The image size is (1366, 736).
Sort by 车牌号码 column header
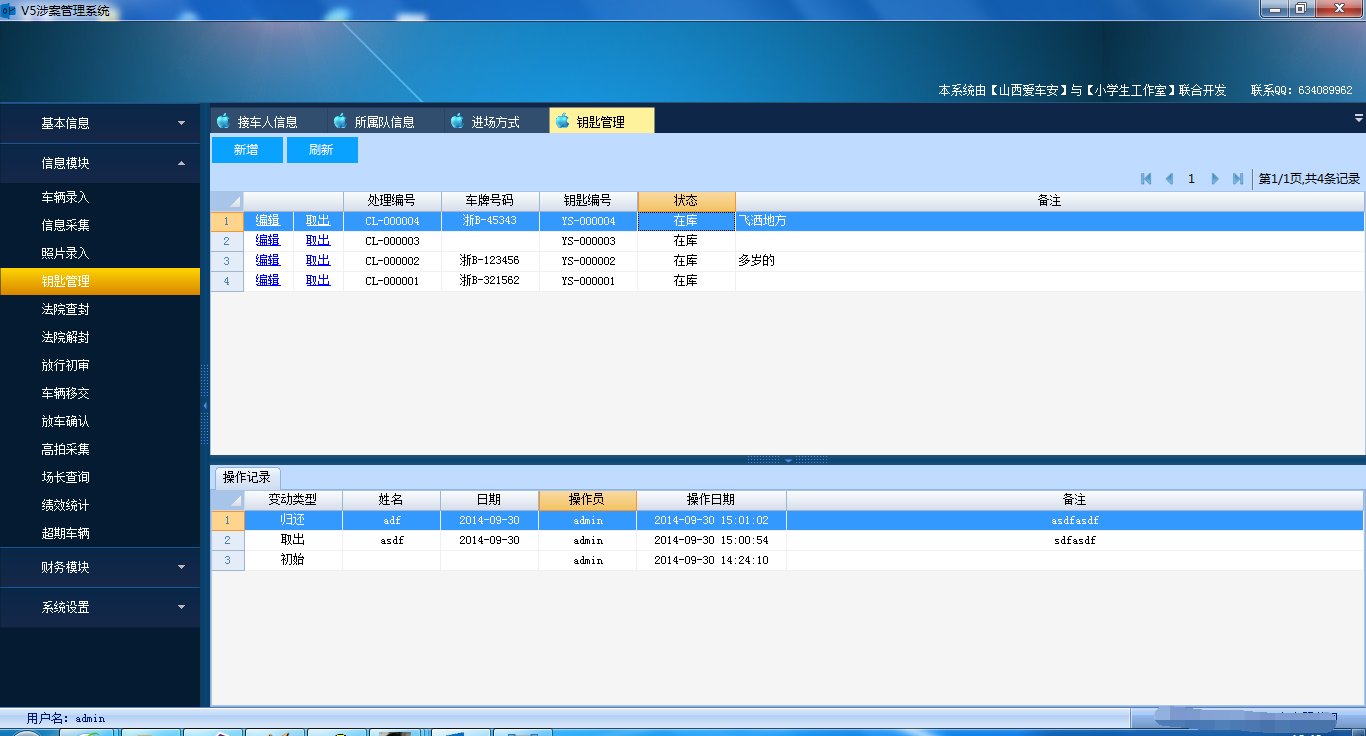click(490, 201)
